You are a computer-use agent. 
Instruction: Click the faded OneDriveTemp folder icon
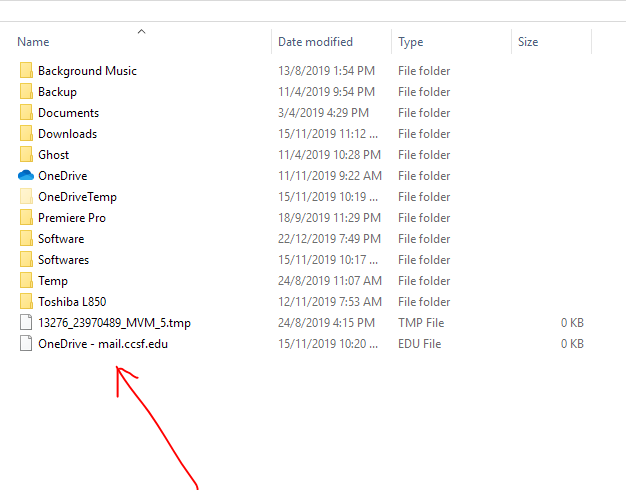pyautogui.click(x=26, y=196)
